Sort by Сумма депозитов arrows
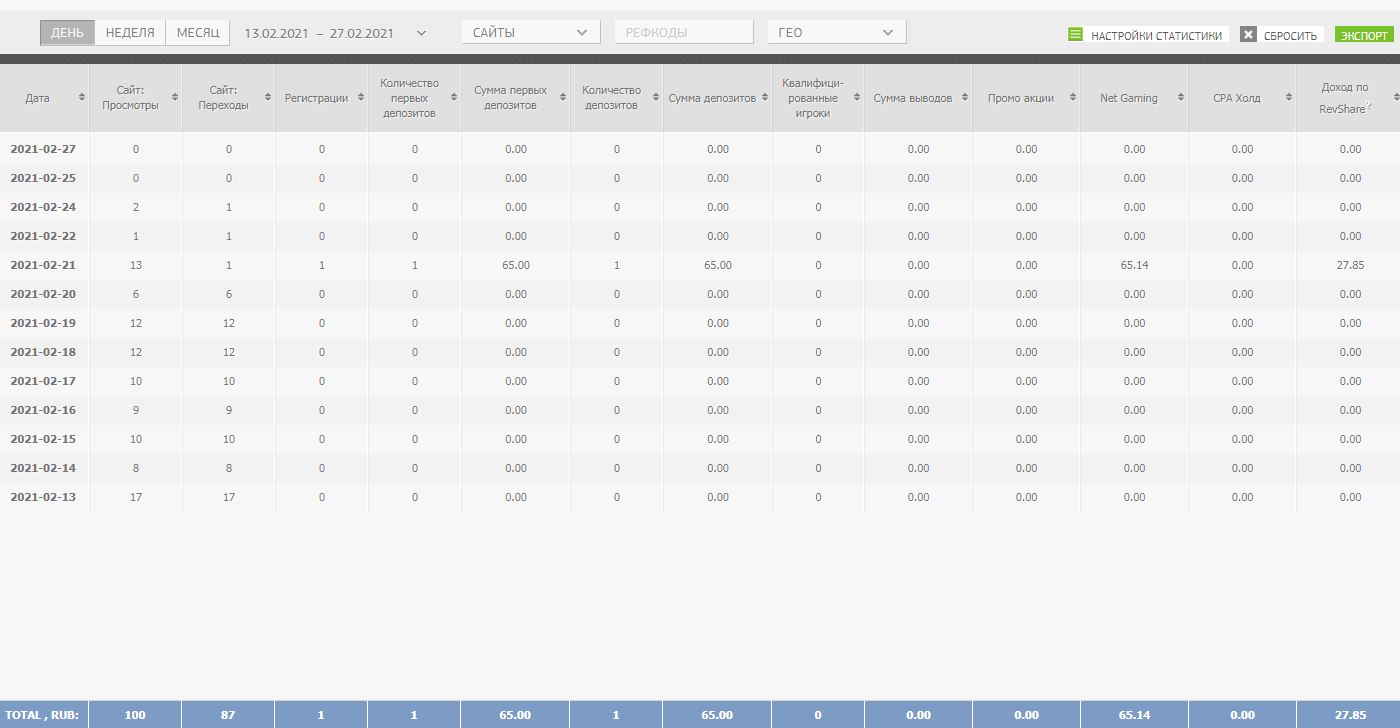 coord(765,98)
